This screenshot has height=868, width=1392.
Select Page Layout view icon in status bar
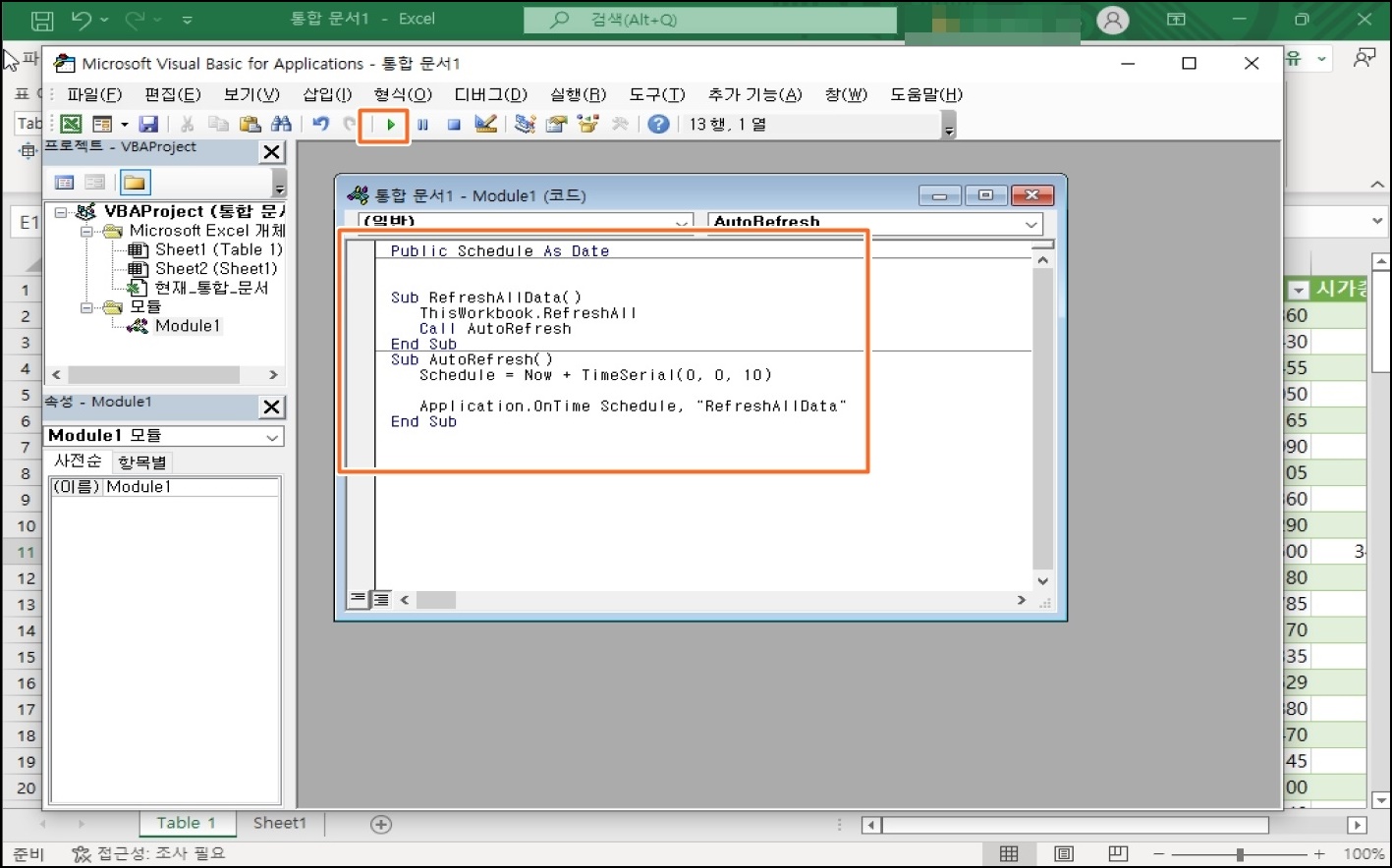pos(1064,853)
